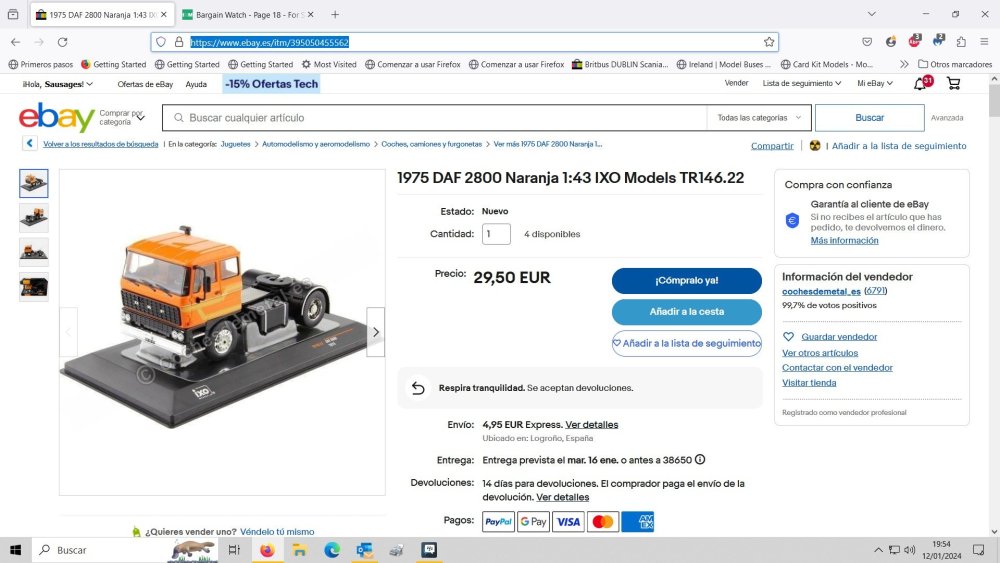This screenshot has height=563, width=1000.
Task: Open the Most Visited bookmark
Action: 329,64
